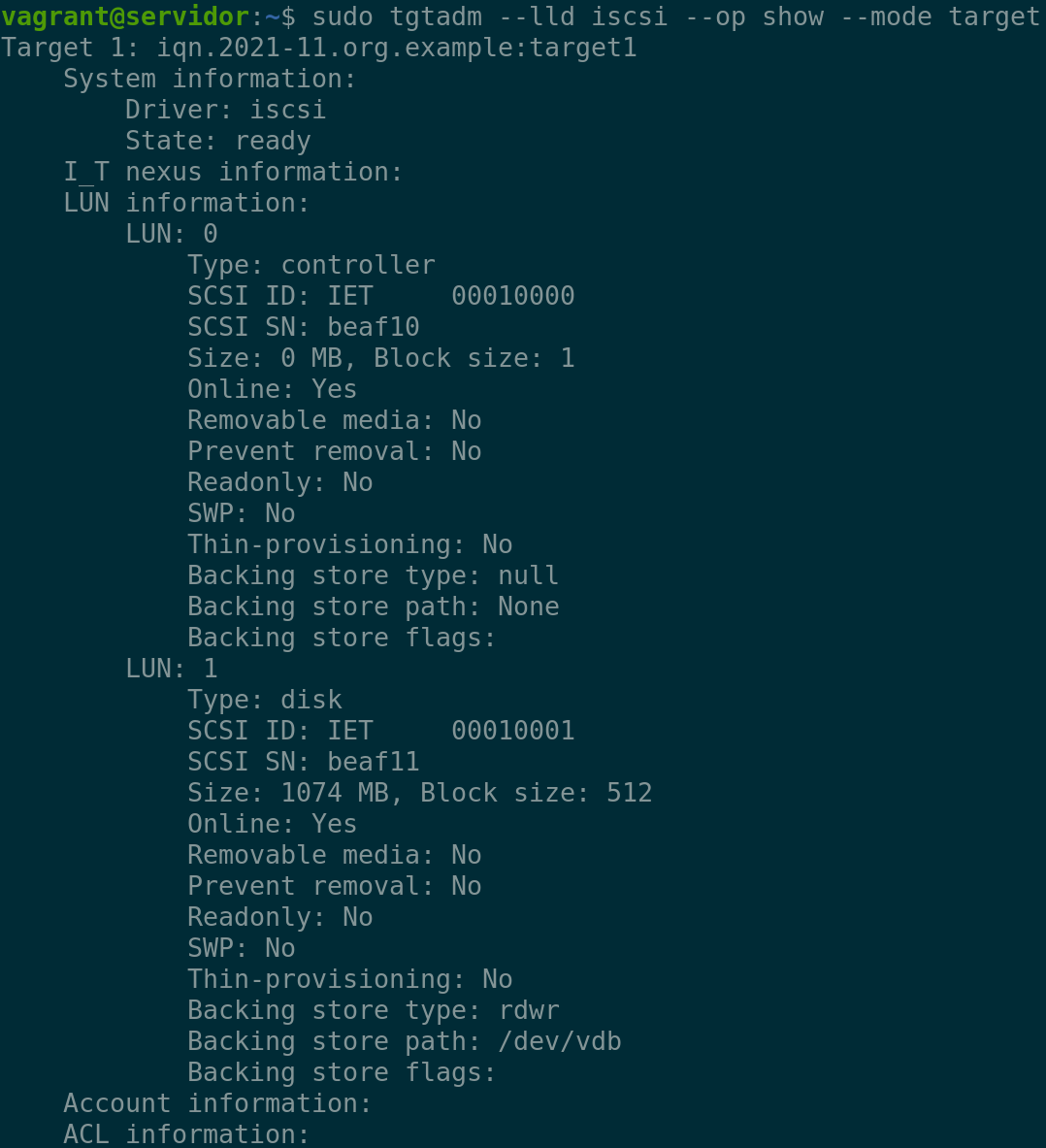Click the "Driver: iscsi" line
Screen dimensions: 1046x1148
[x=225, y=110]
